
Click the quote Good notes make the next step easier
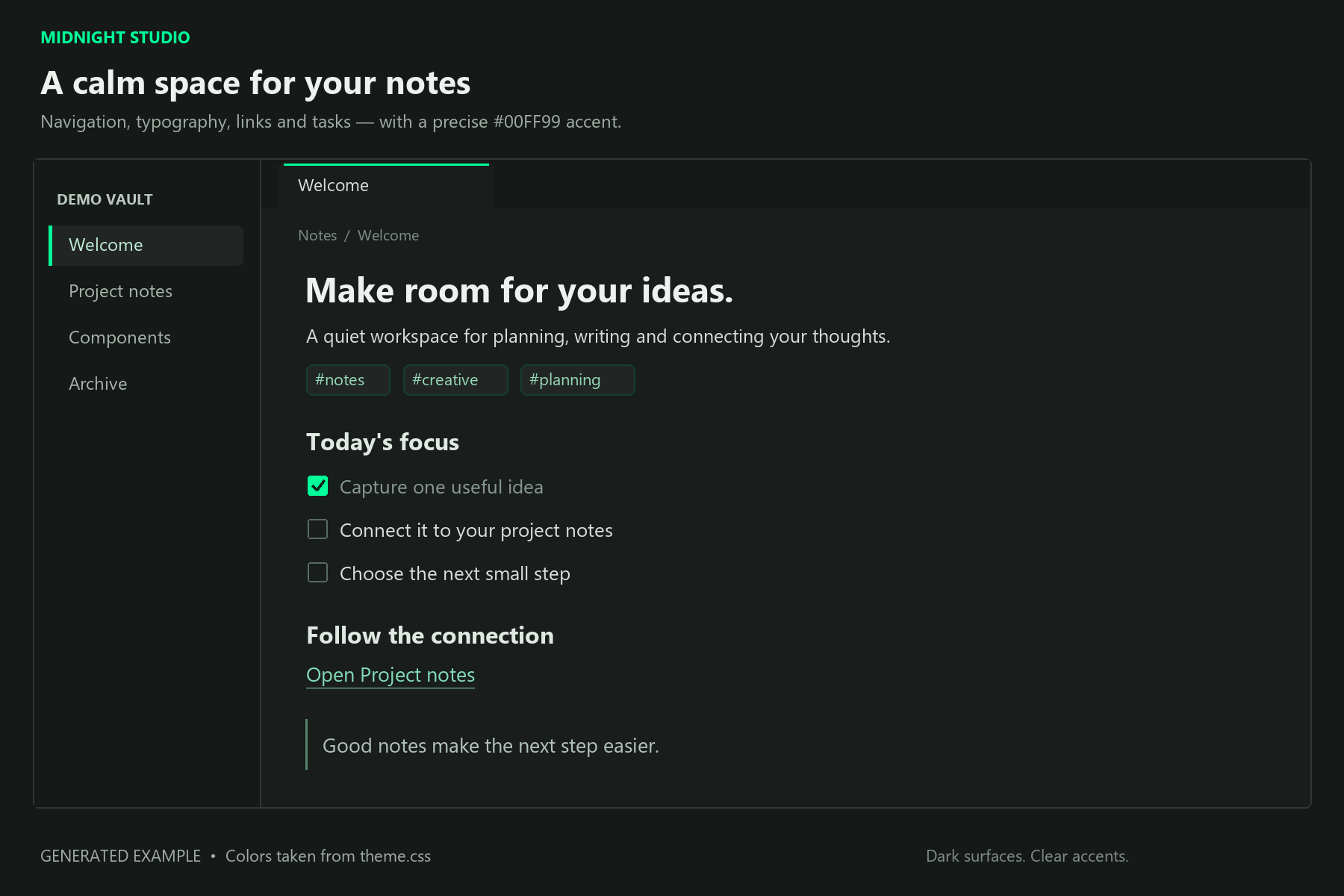491,746
